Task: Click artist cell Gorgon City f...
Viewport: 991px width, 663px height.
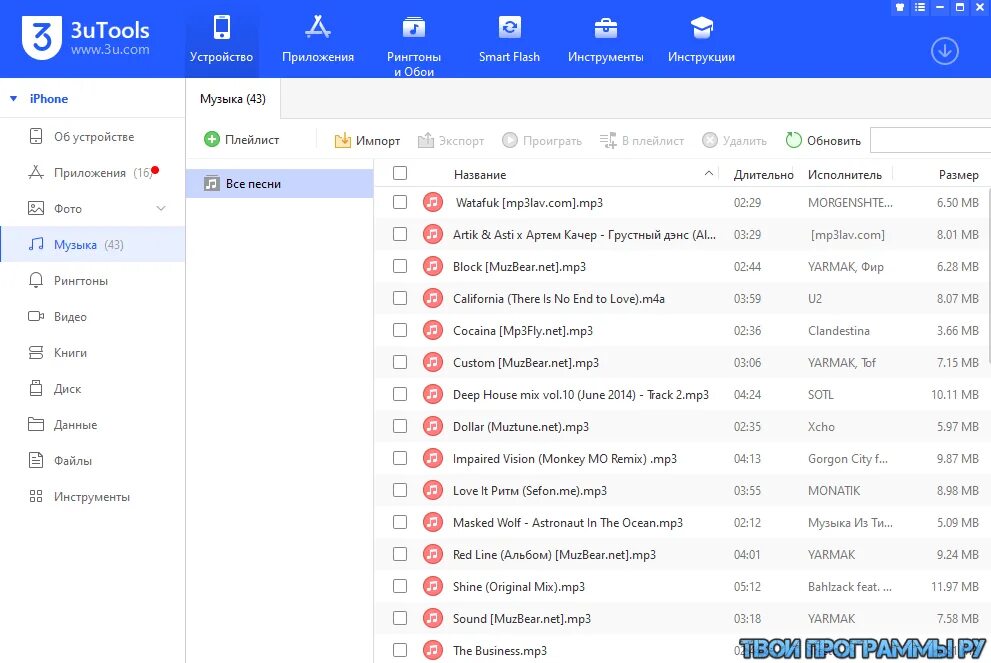Action: [848, 459]
